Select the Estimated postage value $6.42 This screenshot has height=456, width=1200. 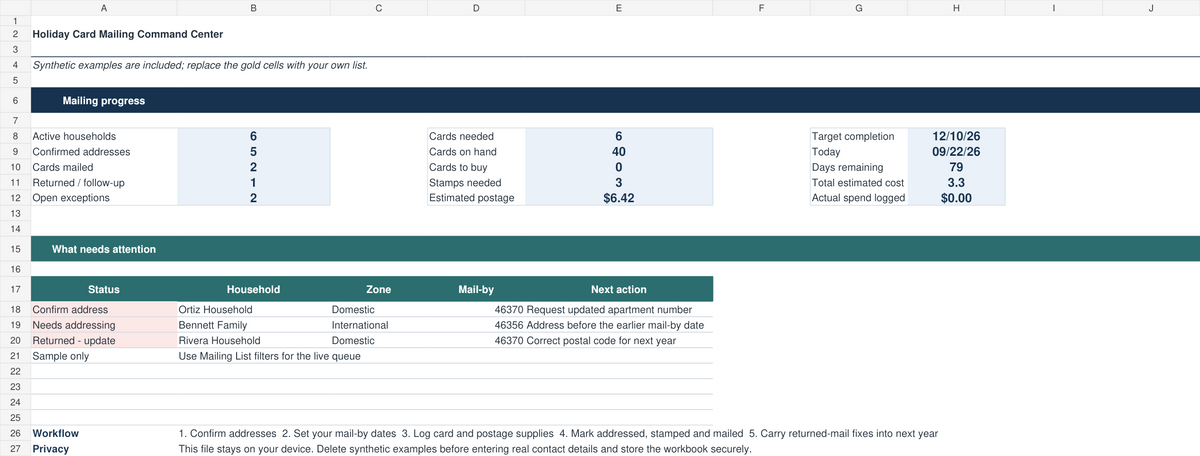click(x=618, y=198)
